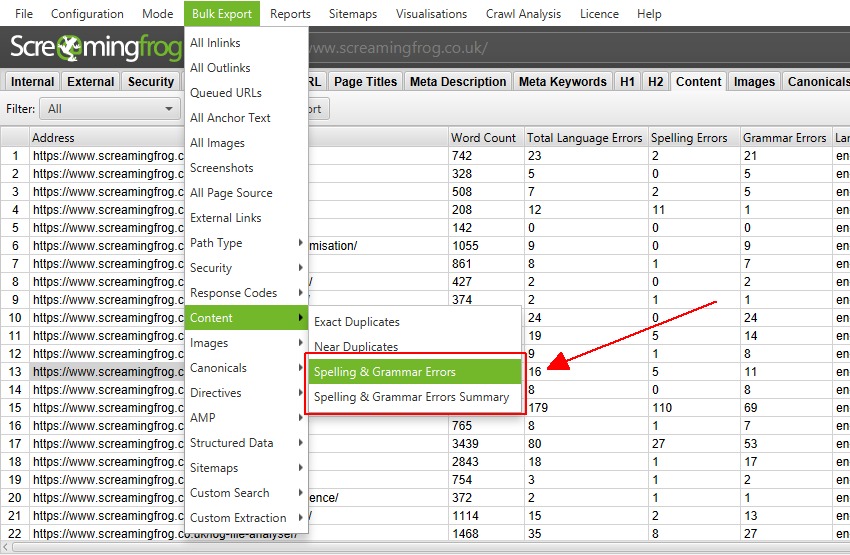Choose Spelling & Grammar Errors Summary
850x555 pixels.
coord(411,397)
